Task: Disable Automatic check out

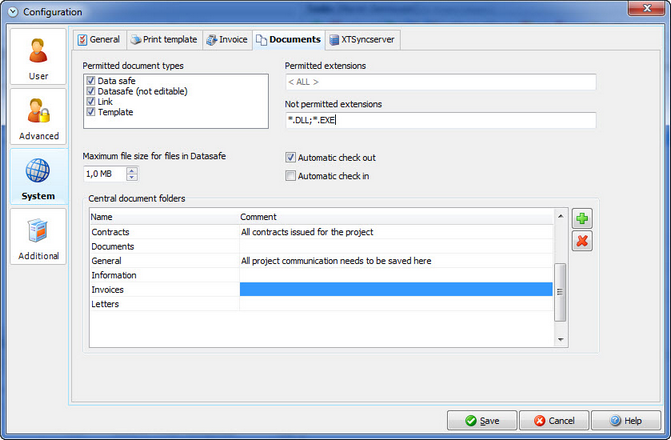Action: (291, 158)
